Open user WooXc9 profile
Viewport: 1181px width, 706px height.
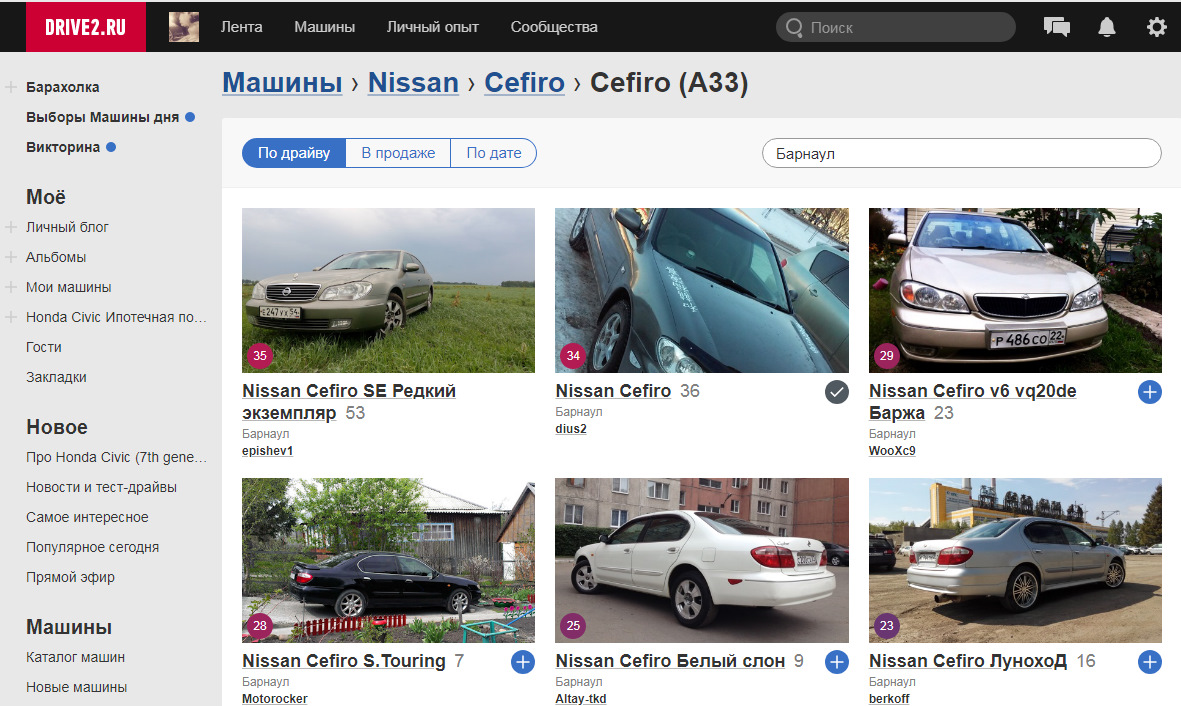893,451
